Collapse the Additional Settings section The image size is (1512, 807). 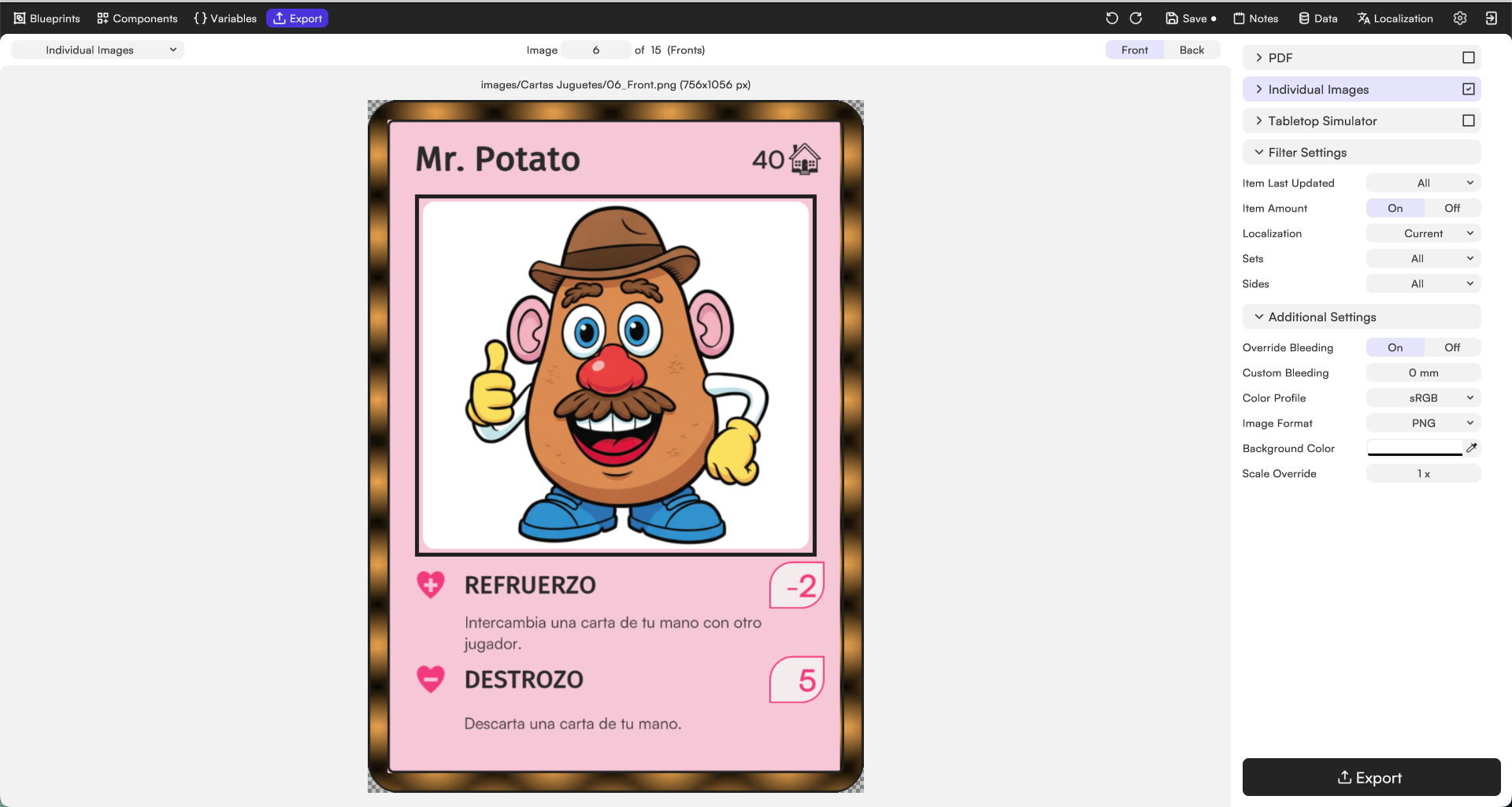click(1362, 317)
